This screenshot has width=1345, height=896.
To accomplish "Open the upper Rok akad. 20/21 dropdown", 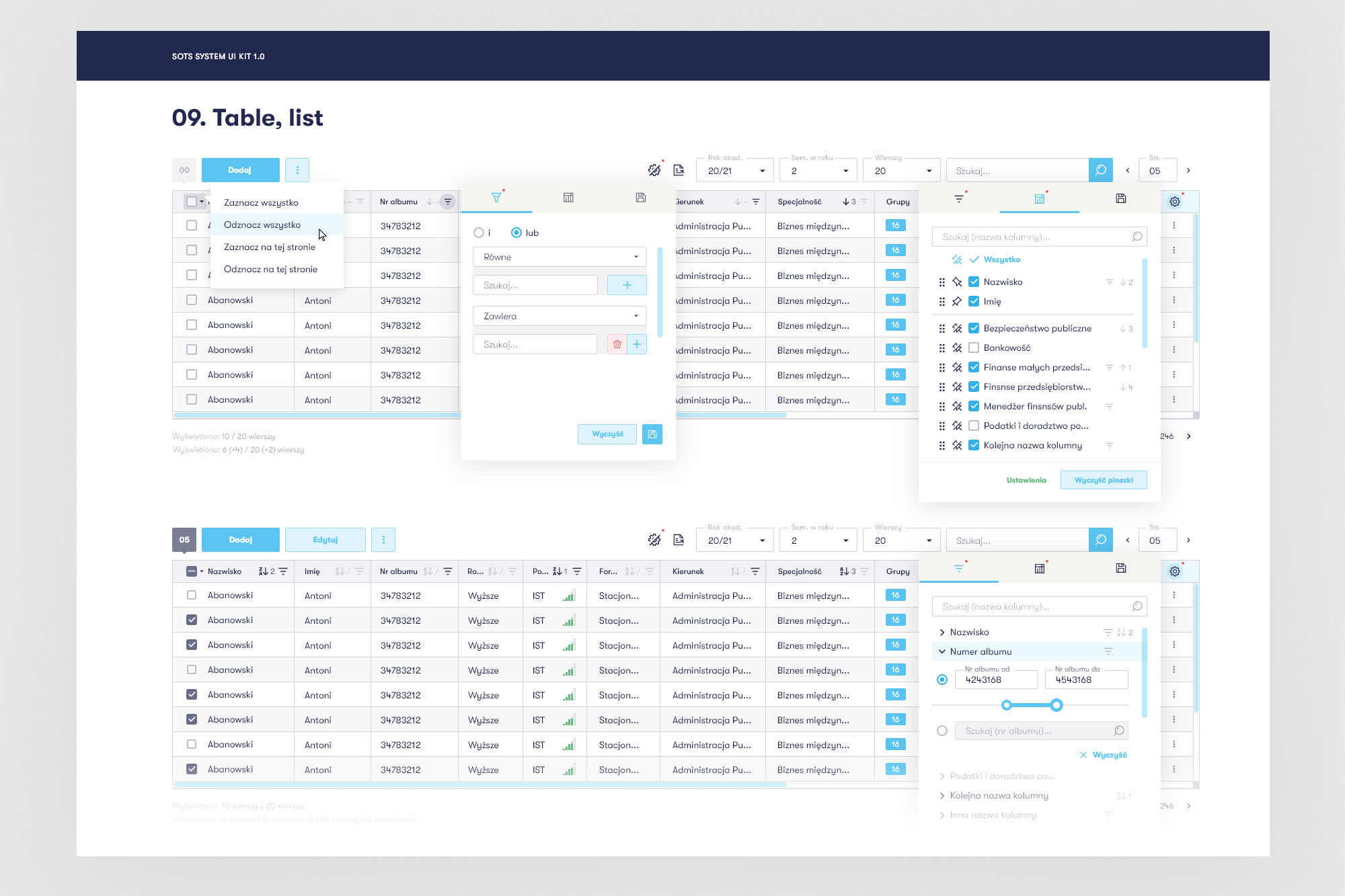I will (x=735, y=171).
